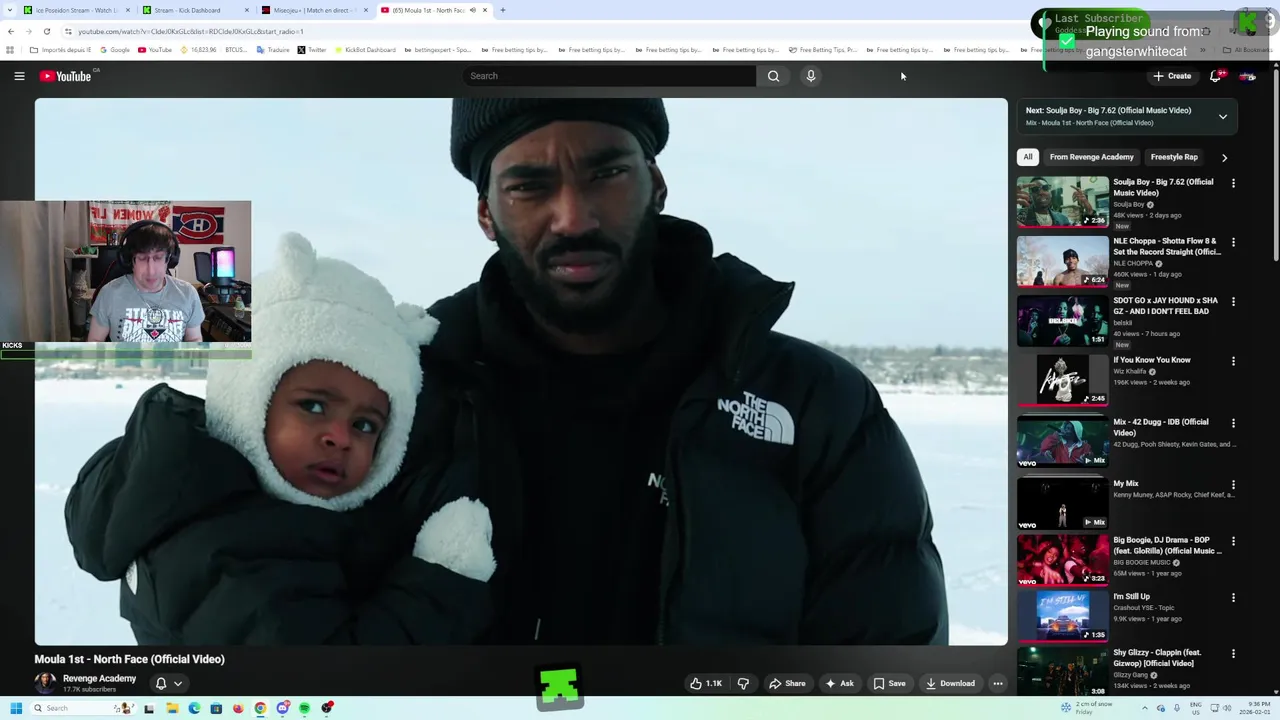
Task: Open KickBot Dashboard bookmark
Action: [365, 50]
